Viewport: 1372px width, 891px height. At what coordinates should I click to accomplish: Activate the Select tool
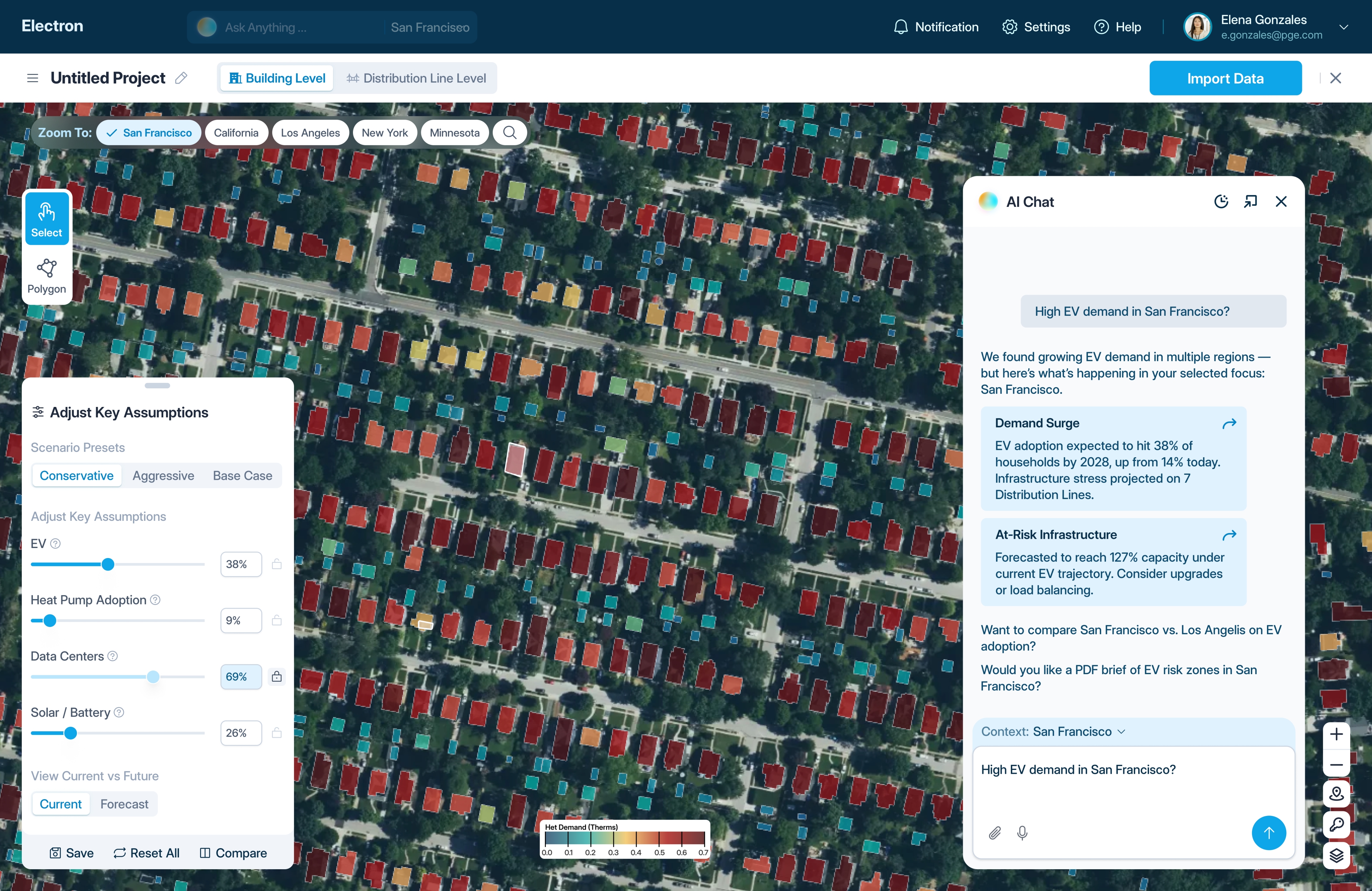pos(47,218)
